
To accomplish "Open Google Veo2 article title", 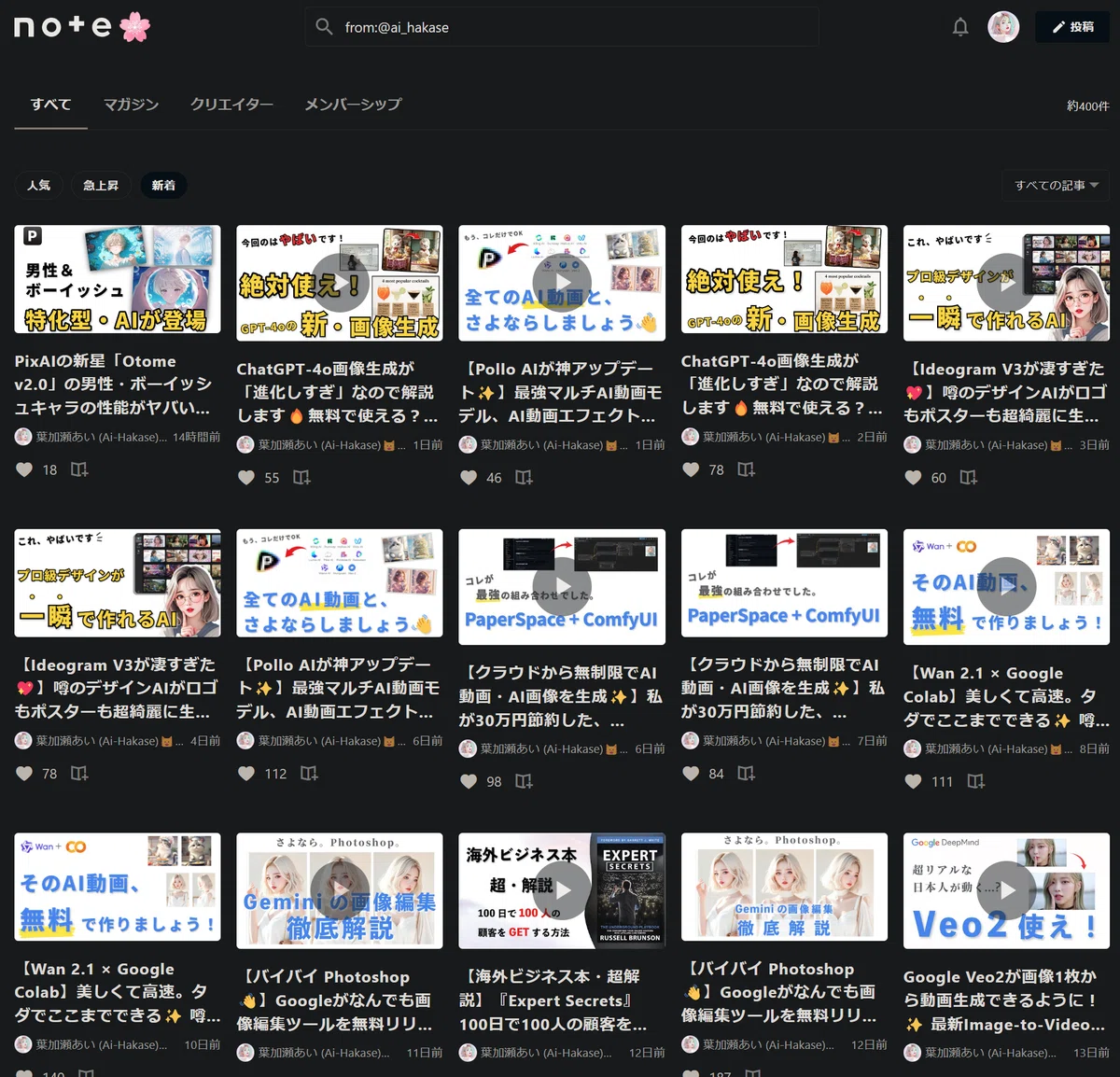I will point(1006,1000).
